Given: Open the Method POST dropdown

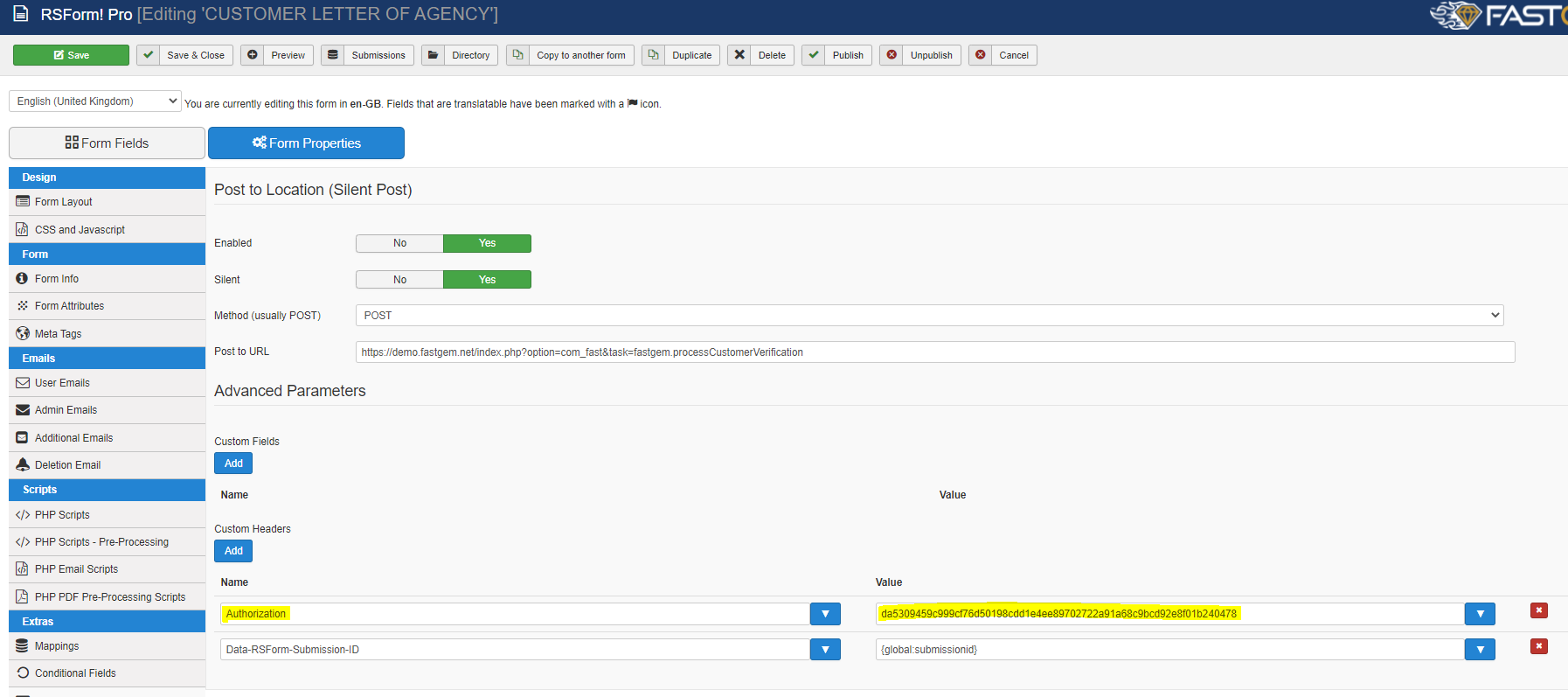Looking at the screenshot, I should coord(930,316).
